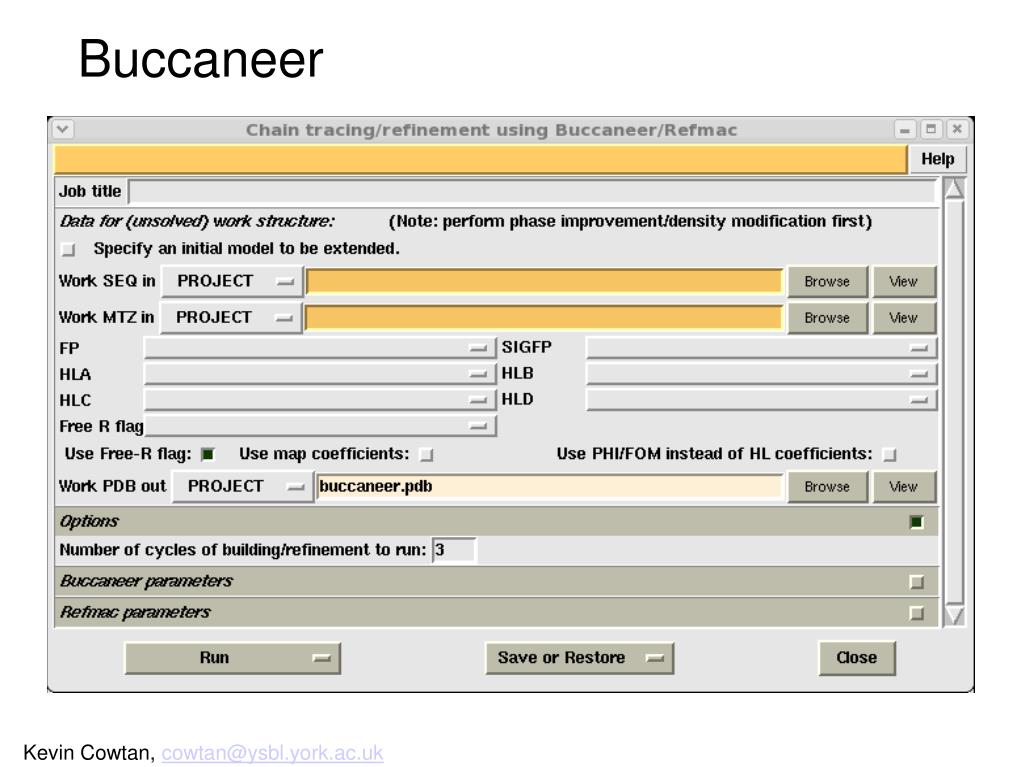1023x767 pixels.
Task: Open the Work PDB out PROJECT dropdown
Action: (x=243, y=487)
